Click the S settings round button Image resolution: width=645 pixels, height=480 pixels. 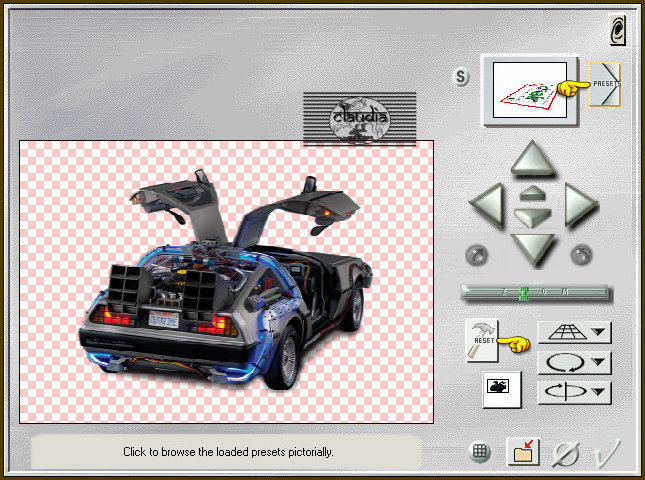[461, 77]
